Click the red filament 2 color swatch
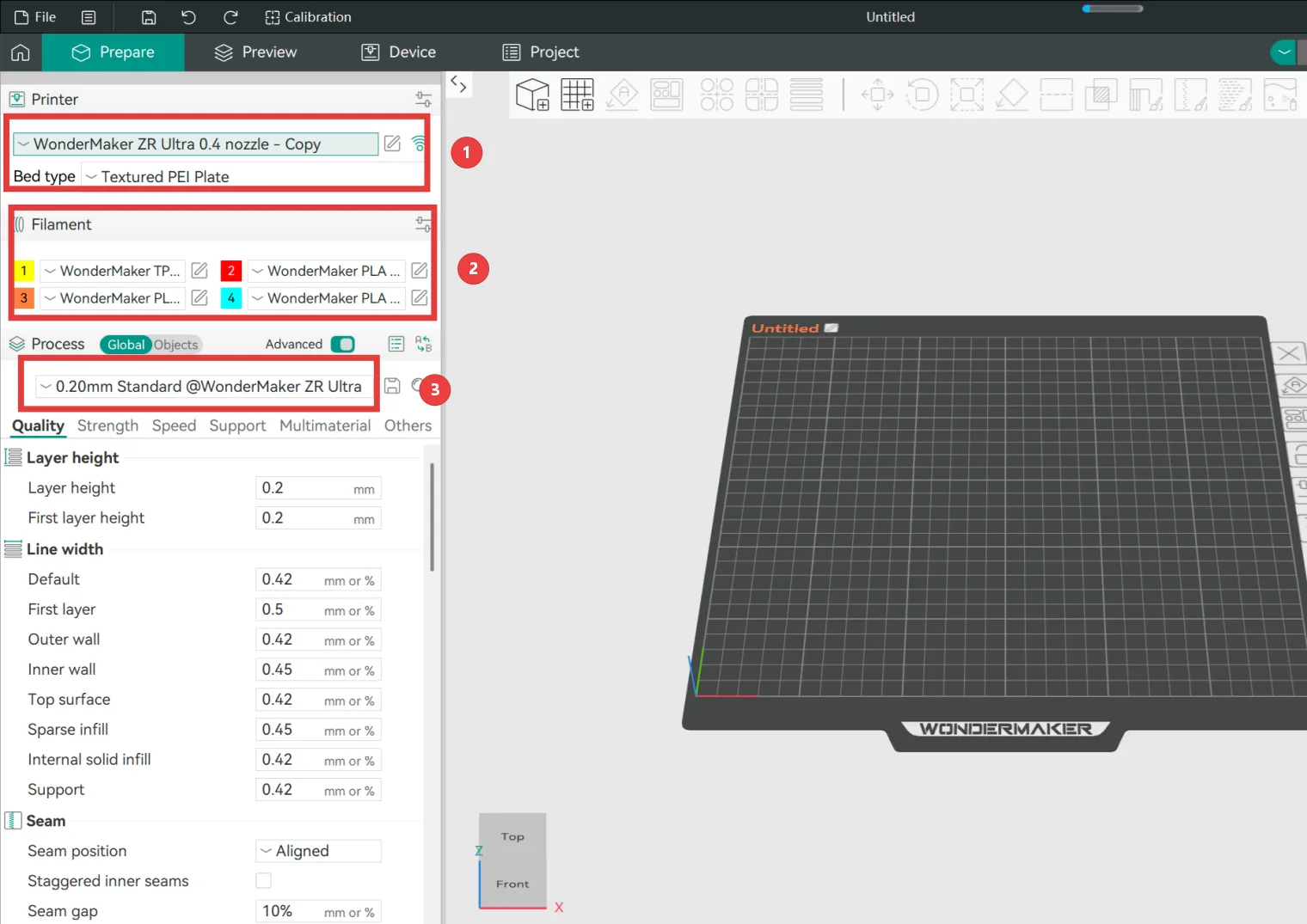Screen dimensions: 1307x924 pyautogui.click(x=231, y=271)
